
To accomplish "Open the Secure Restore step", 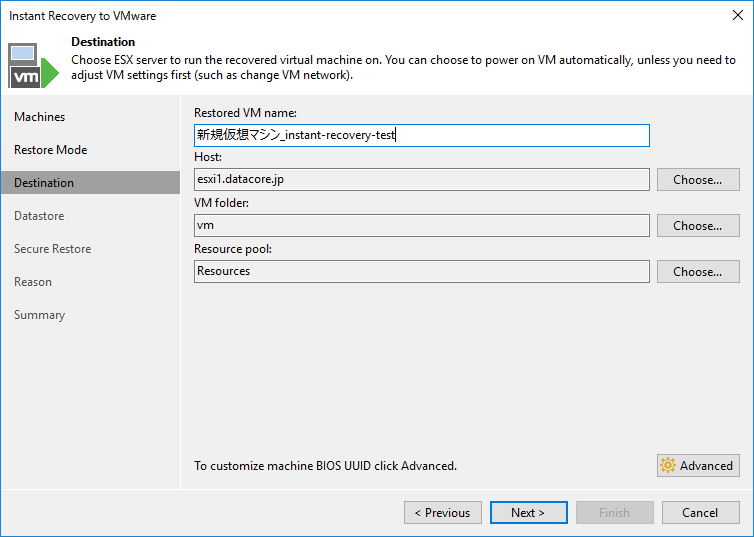I will click(52, 249).
